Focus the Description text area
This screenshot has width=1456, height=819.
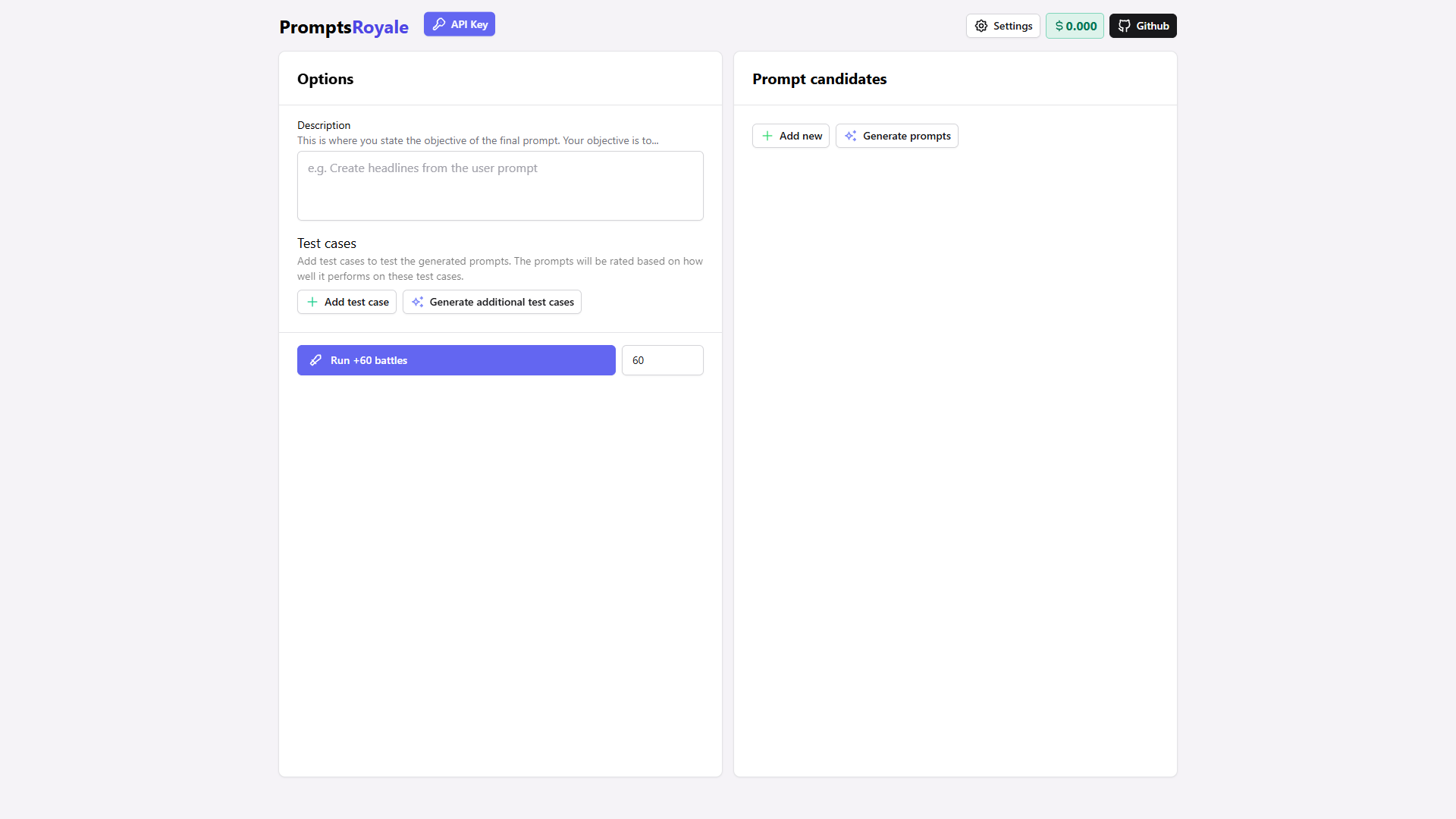[x=500, y=186]
